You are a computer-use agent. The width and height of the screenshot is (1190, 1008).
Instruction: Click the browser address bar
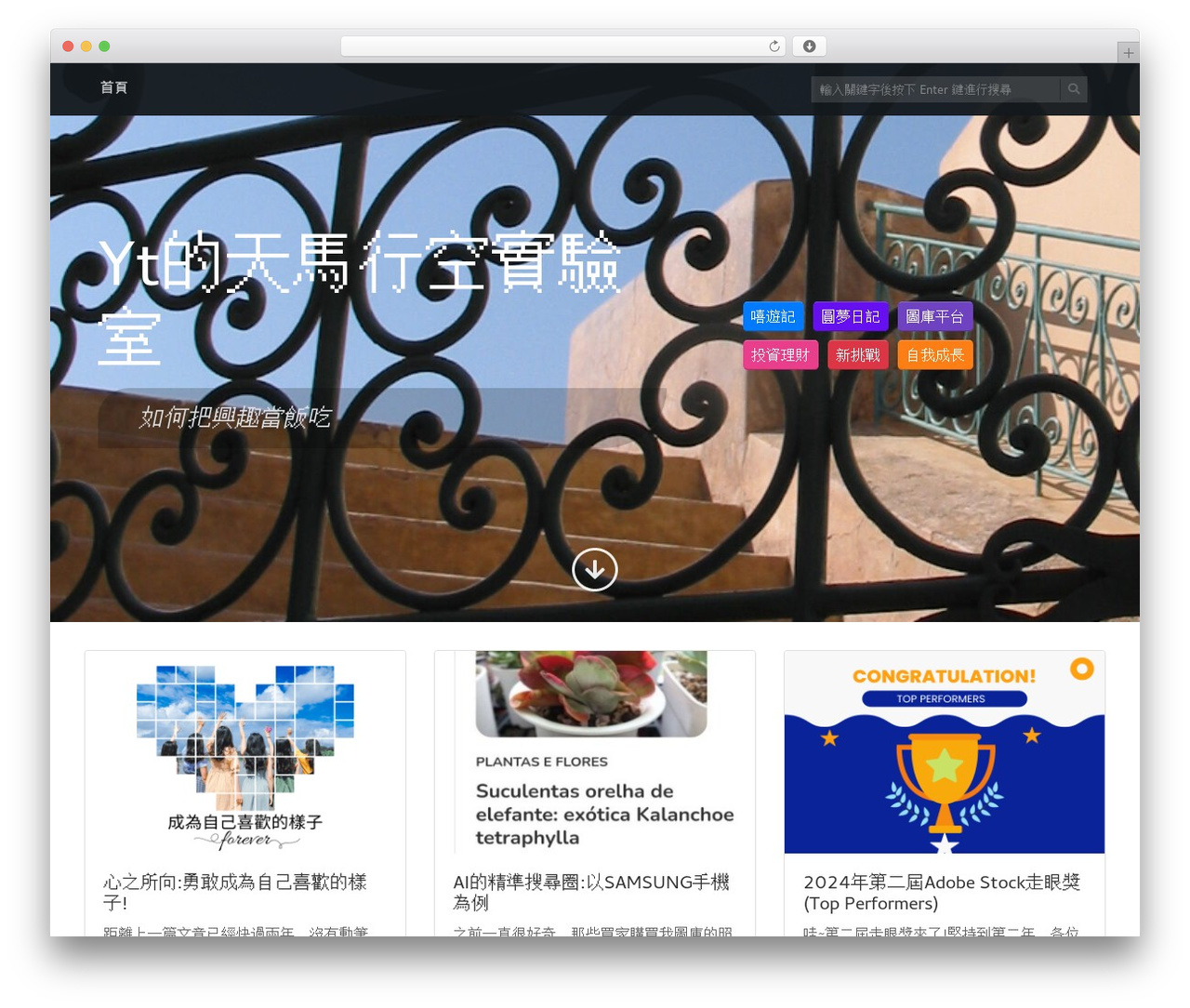point(562,46)
